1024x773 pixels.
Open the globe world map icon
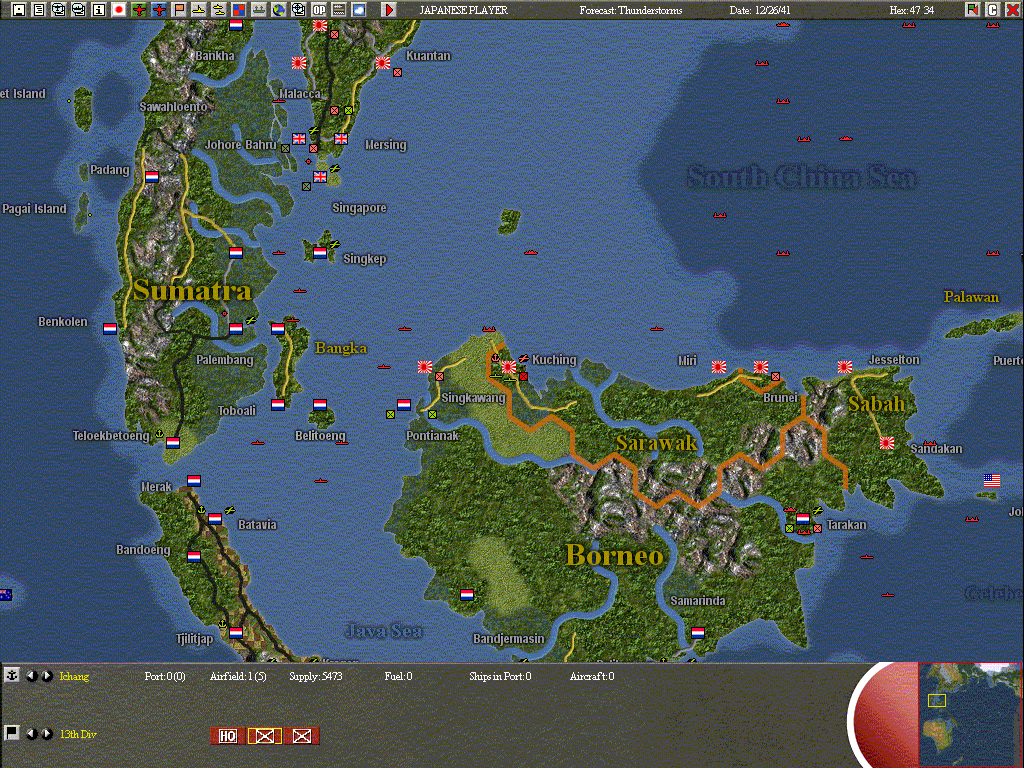pos(279,10)
